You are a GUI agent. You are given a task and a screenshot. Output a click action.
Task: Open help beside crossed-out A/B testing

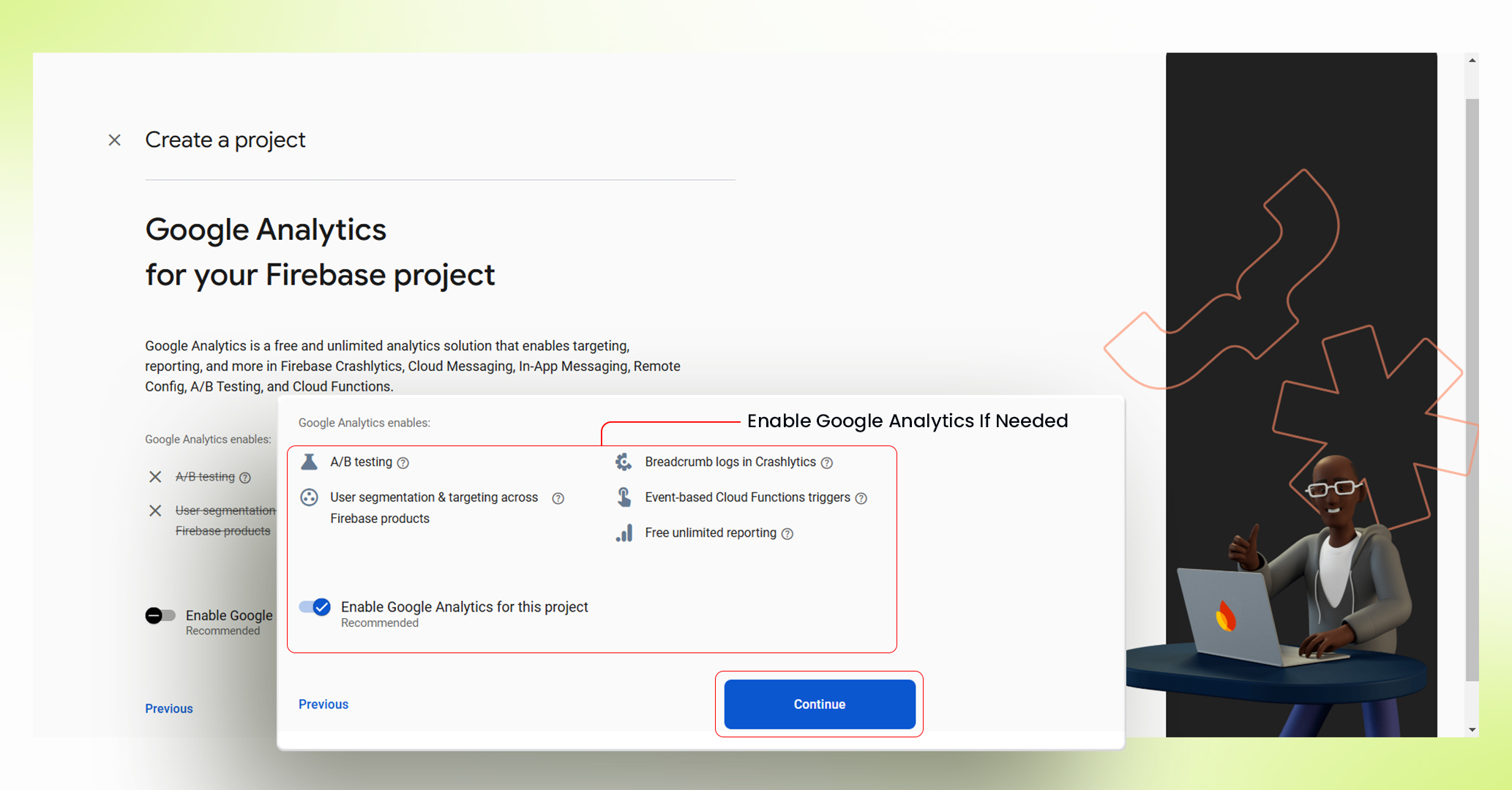[245, 477]
